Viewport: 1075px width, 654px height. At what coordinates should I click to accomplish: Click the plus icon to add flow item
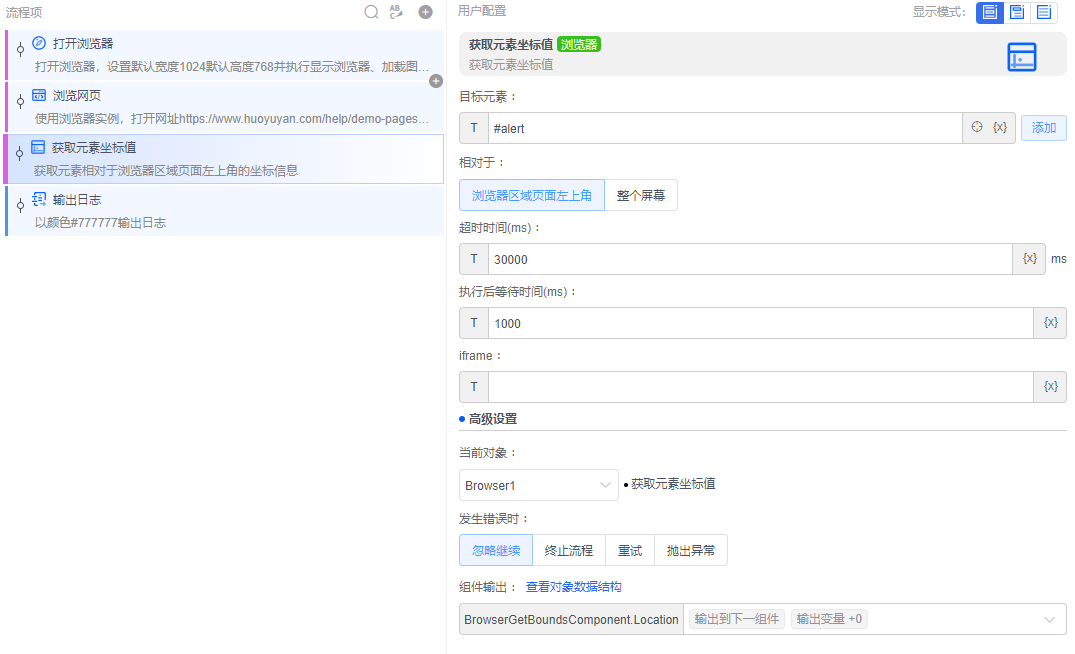[425, 12]
